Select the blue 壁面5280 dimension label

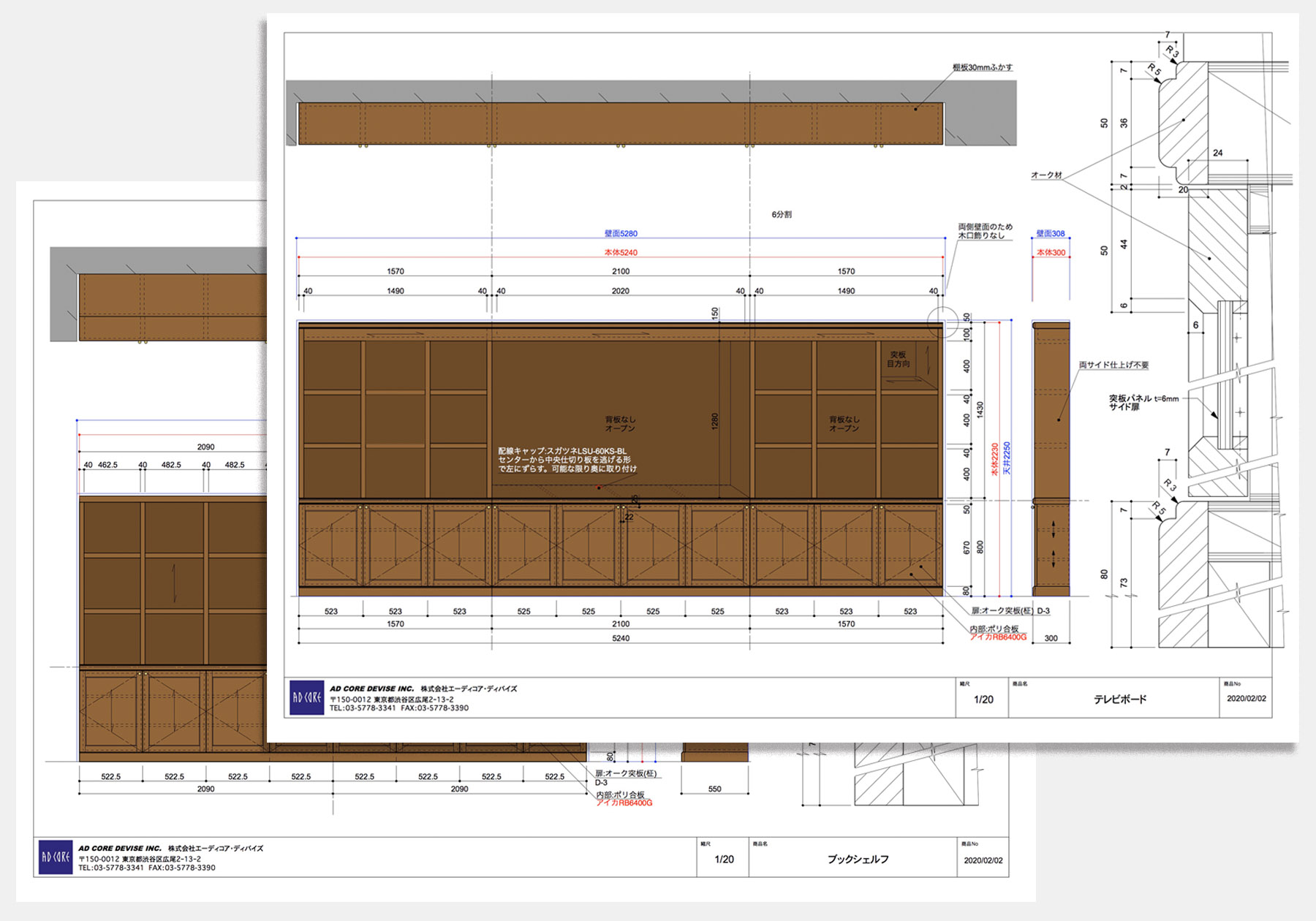[621, 234]
